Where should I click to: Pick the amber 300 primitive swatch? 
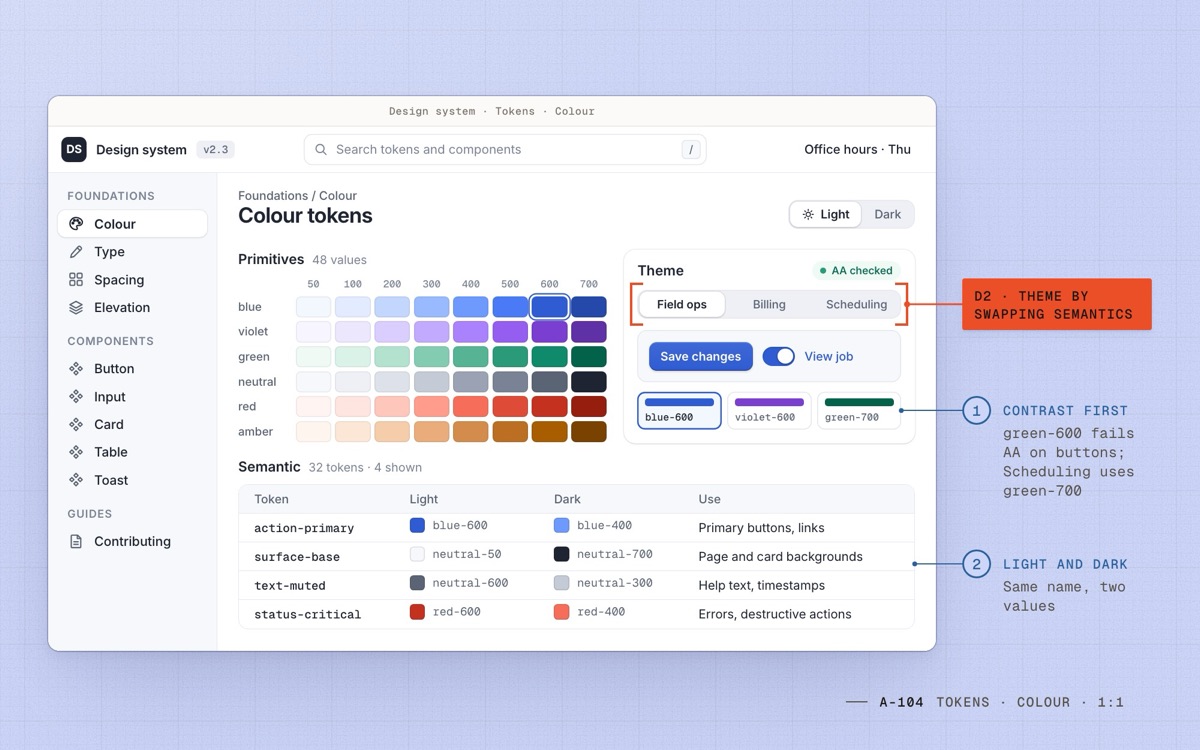pos(431,432)
